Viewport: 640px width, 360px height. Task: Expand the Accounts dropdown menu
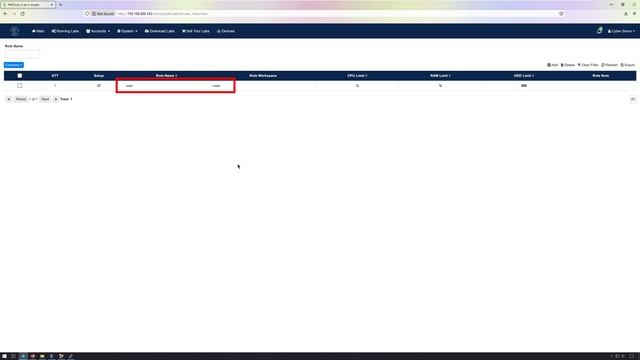pyautogui.click(x=98, y=31)
